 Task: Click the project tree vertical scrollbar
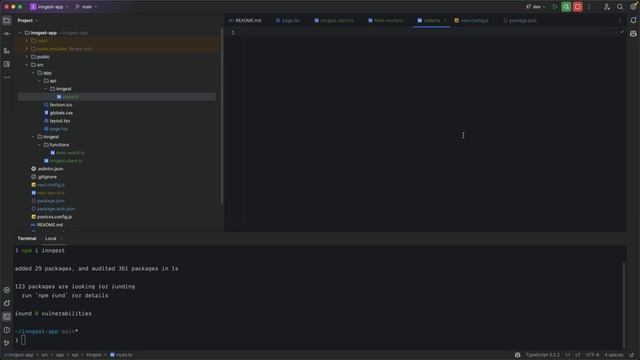point(222,116)
